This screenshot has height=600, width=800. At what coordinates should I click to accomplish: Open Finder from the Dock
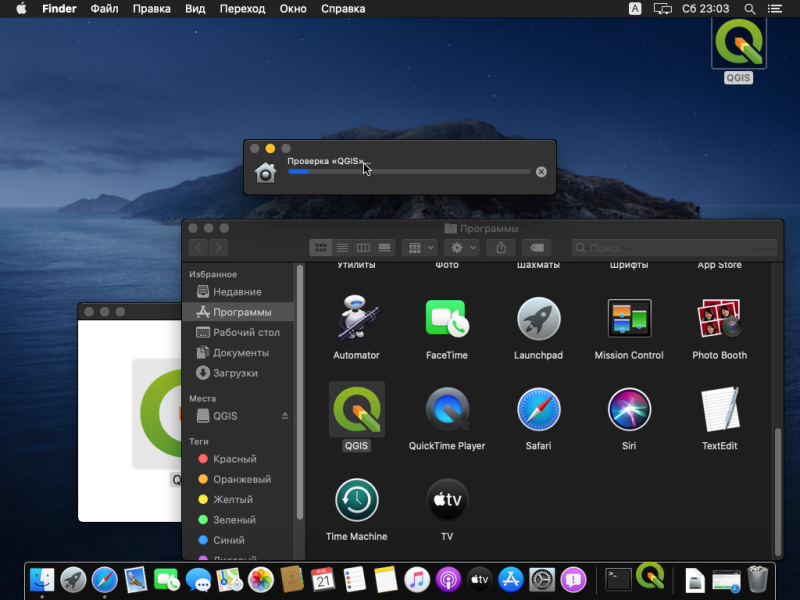(42, 580)
